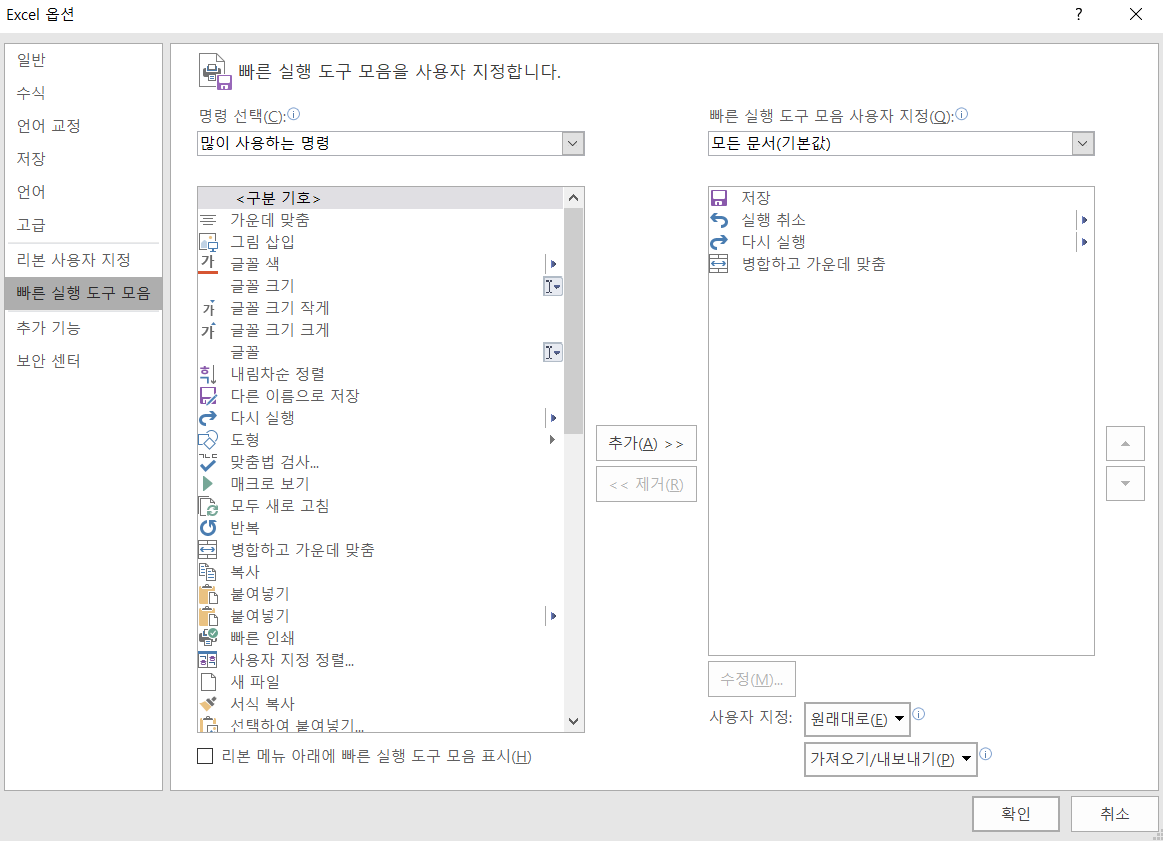
Task: Click info icon beside 원래대로 button
Action: 918,714
